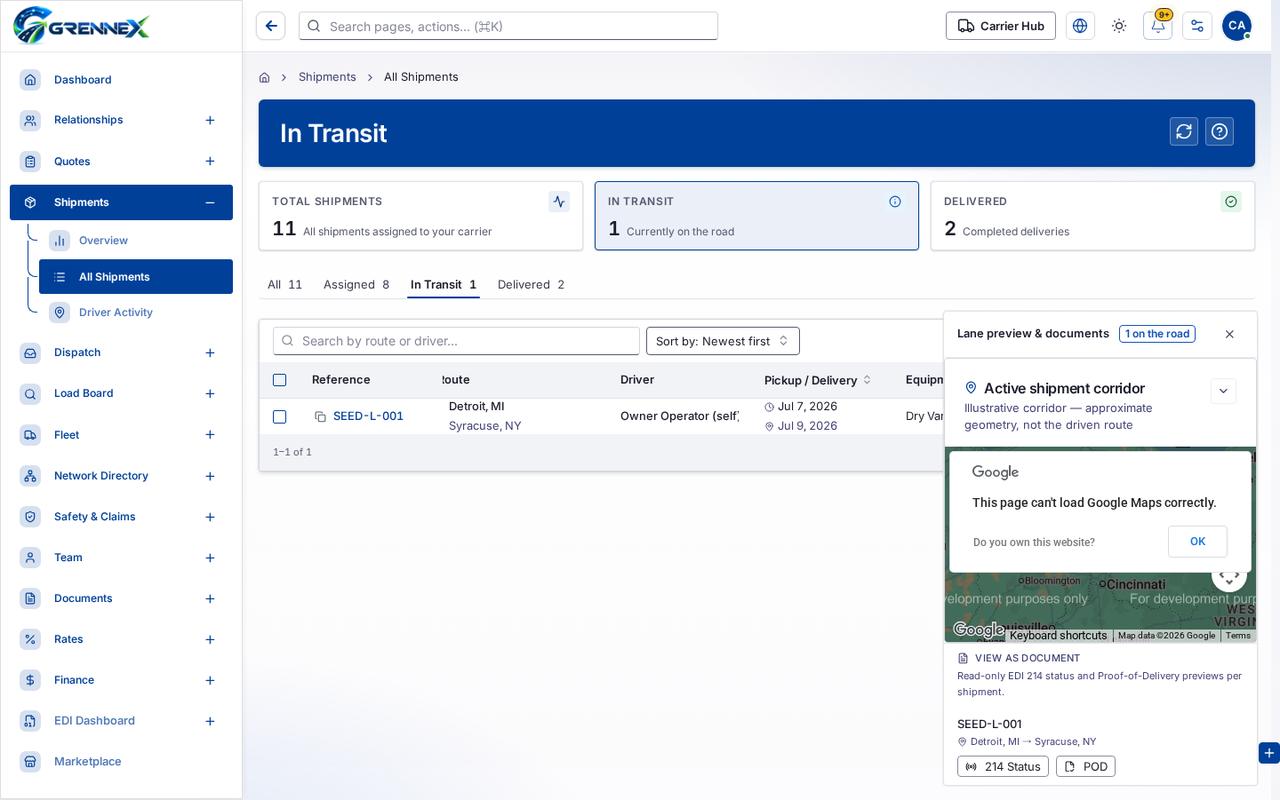
Task: Check the SEED-L-001 row checkbox
Action: click(280, 417)
